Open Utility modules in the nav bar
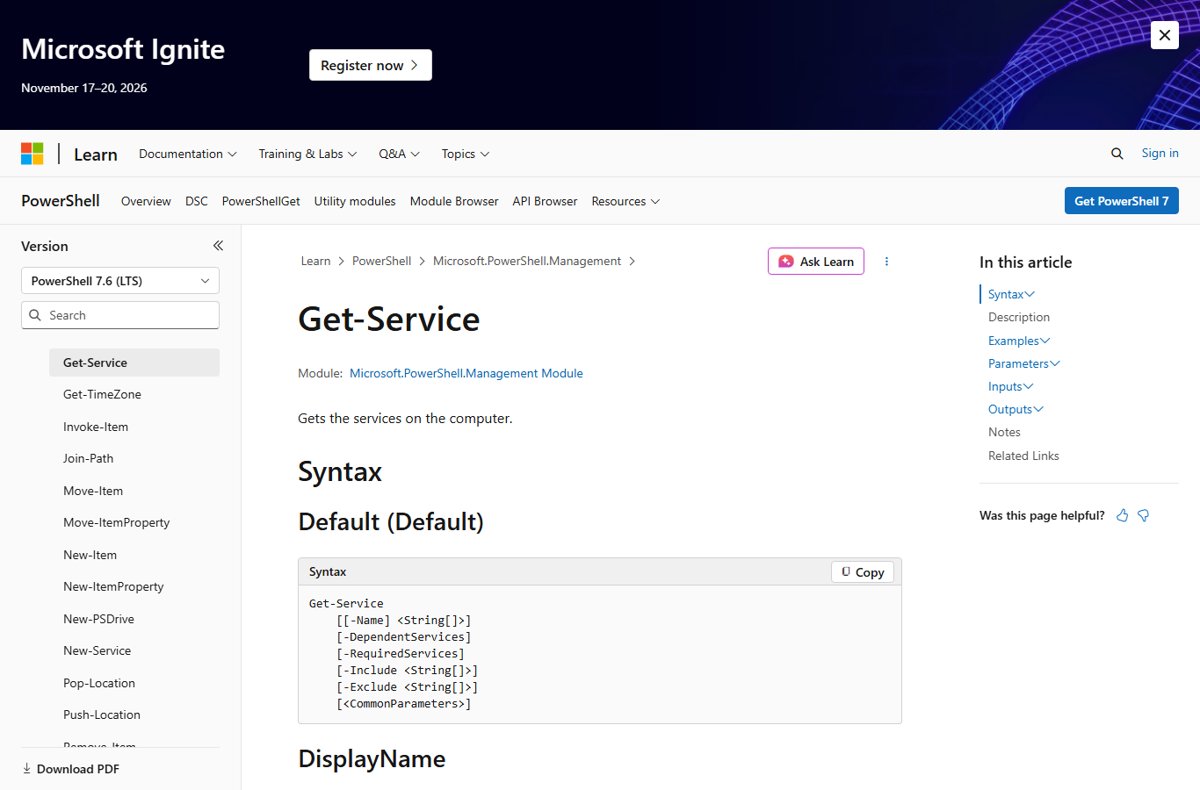1200x790 pixels. point(355,201)
